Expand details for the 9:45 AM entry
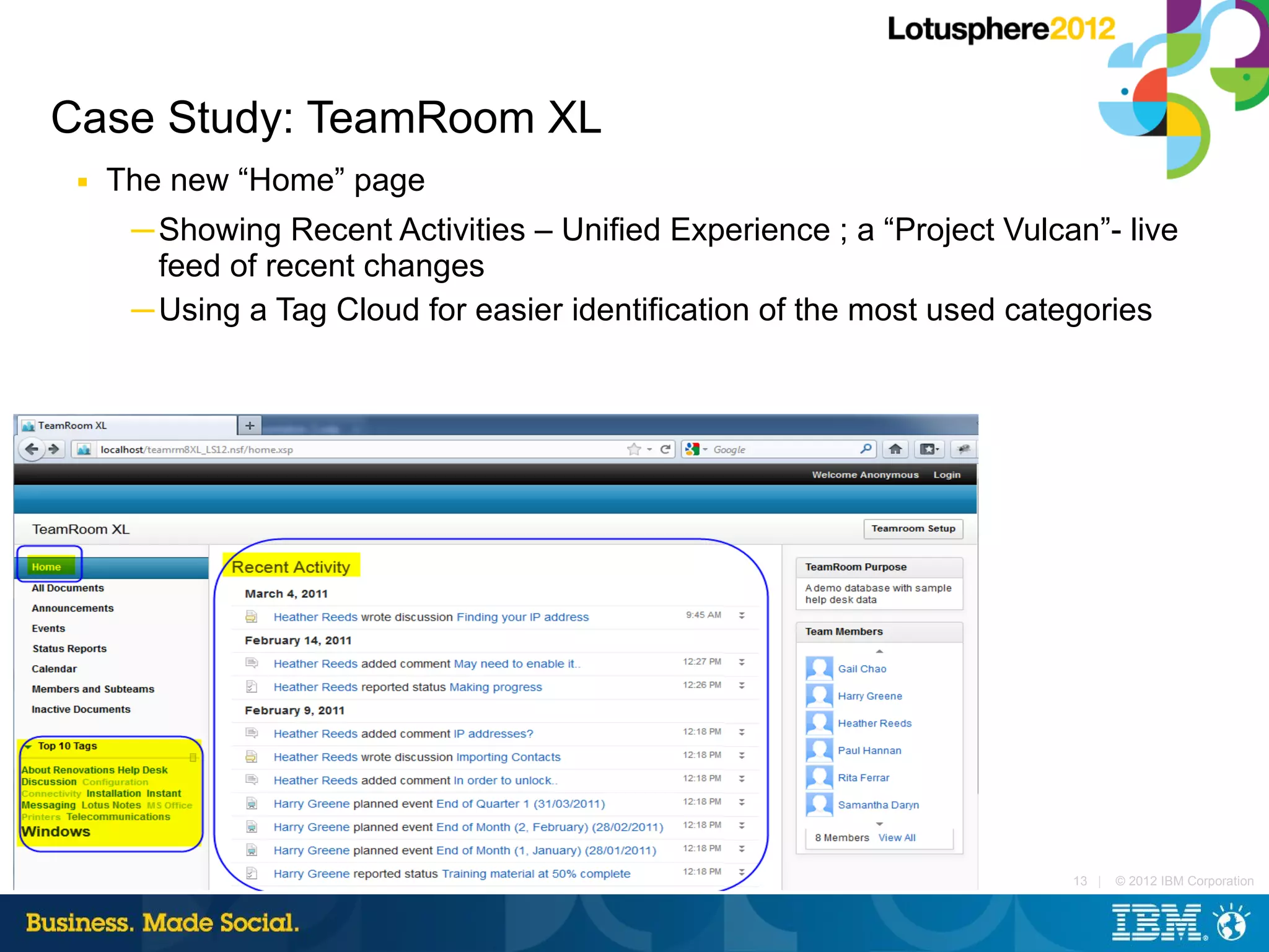Image resolution: width=1269 pixels, height=952 pixels. coord(742,616)
